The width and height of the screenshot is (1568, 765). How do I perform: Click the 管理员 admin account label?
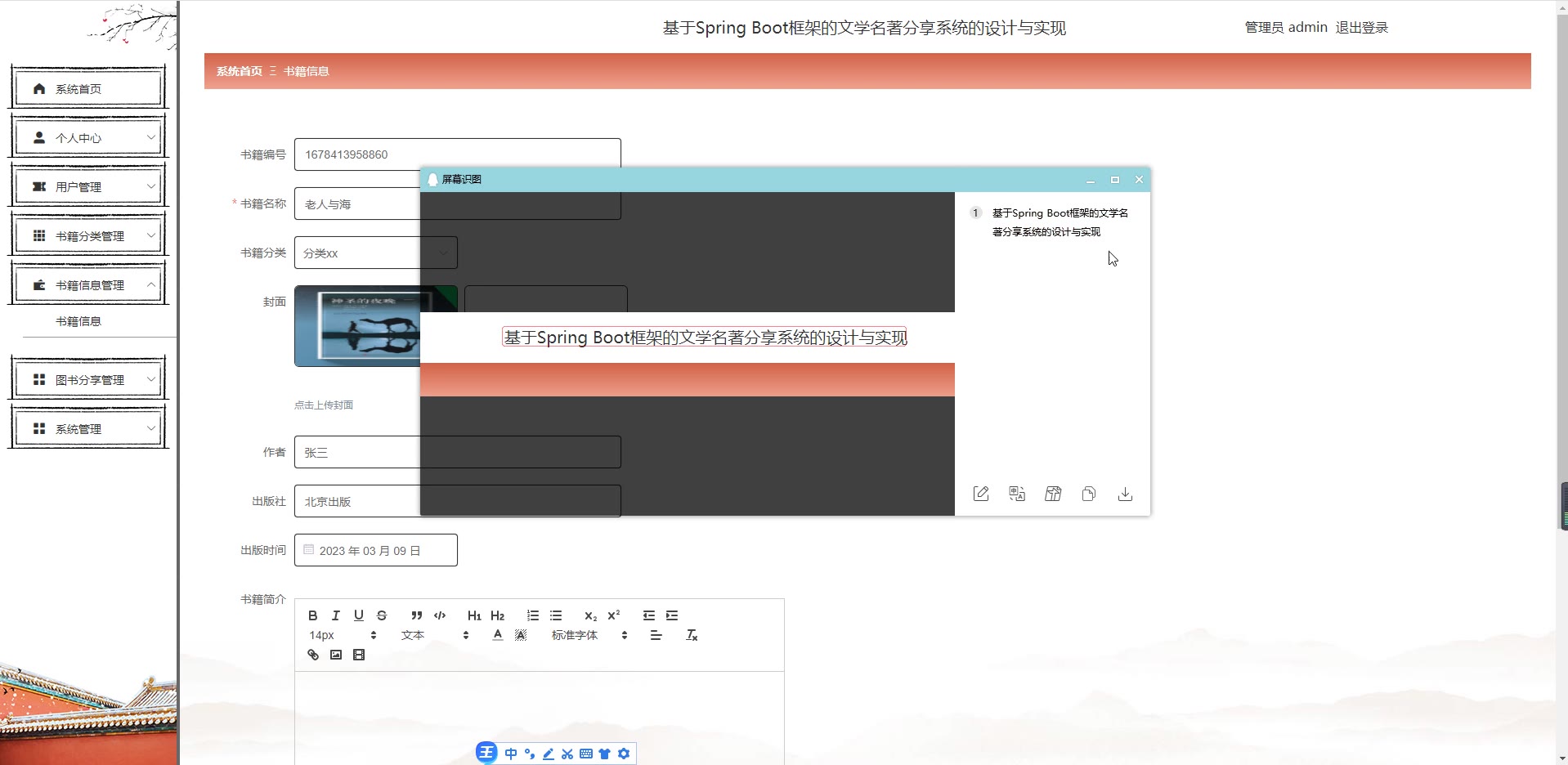(1286, 27)
